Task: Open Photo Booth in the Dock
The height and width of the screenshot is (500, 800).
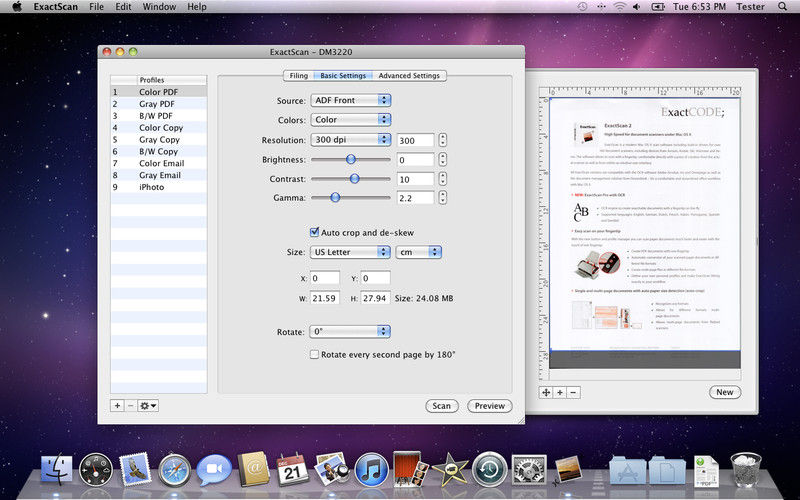Action: pyautogui.click(x=410, y=468)
